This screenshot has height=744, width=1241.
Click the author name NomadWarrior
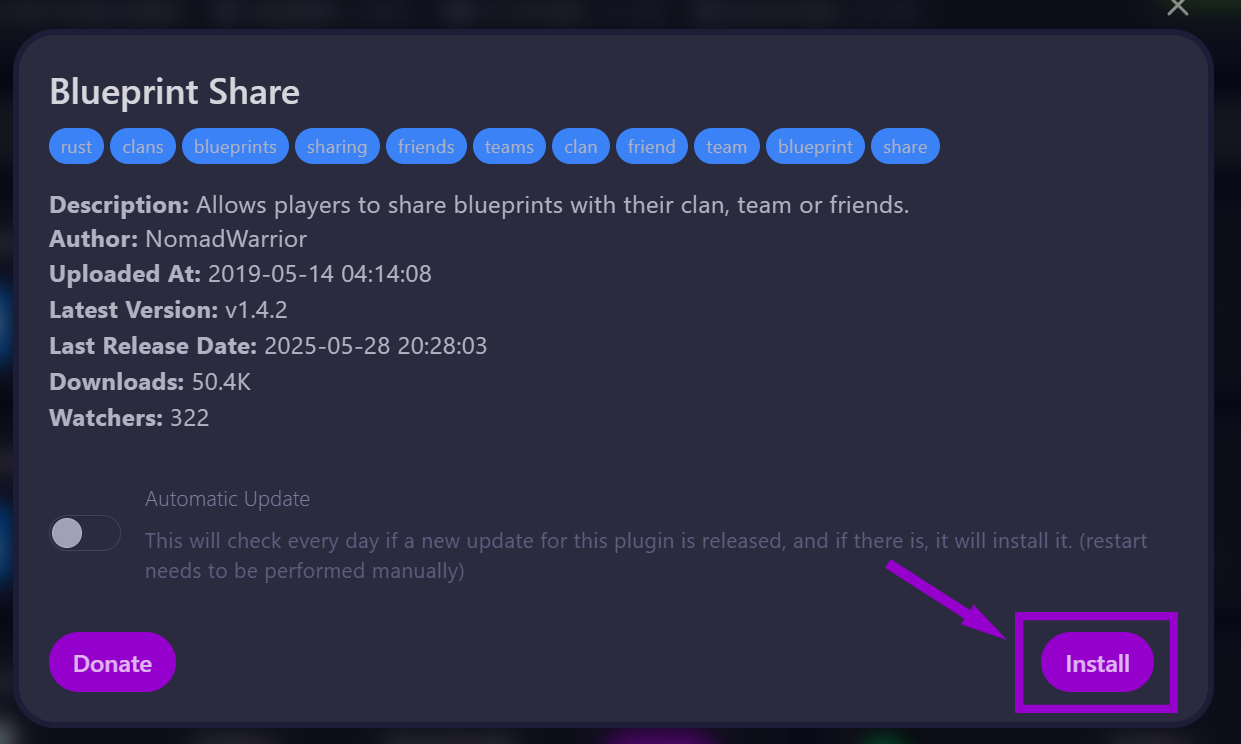click(x=226, y=238)
